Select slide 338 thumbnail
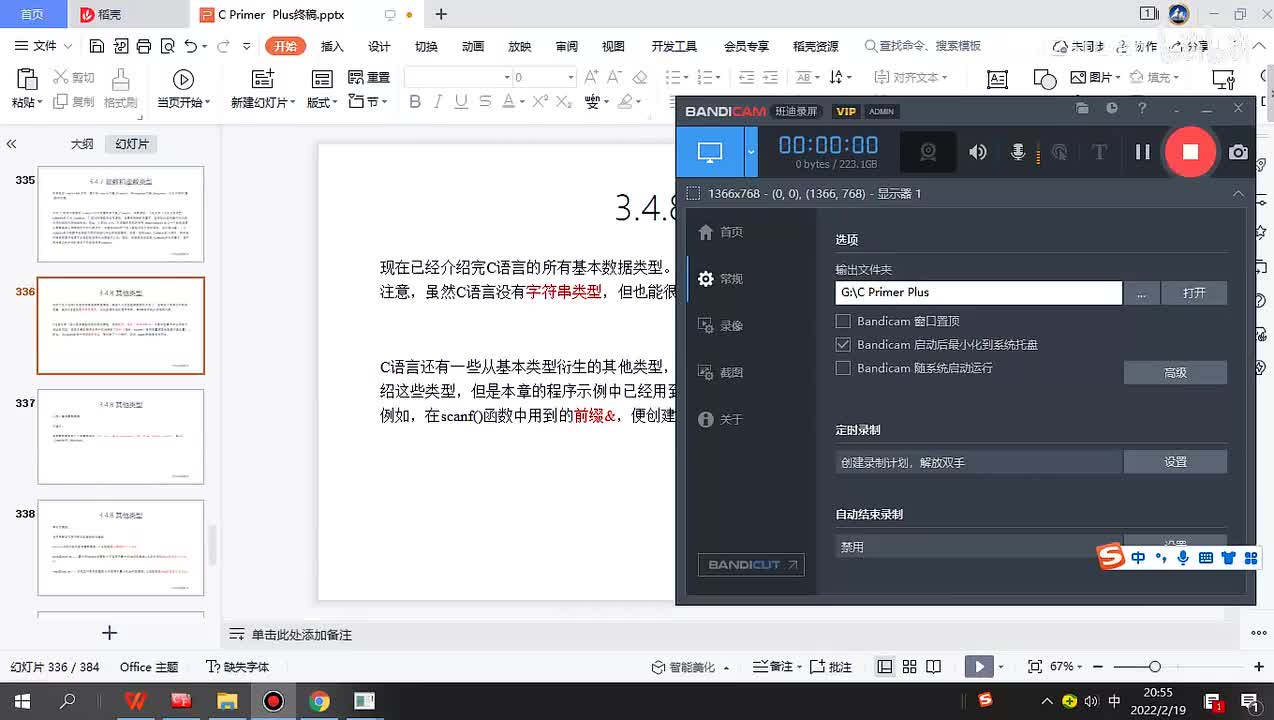The width and height of the screenshot is (1274, 720). coord(121,548)
